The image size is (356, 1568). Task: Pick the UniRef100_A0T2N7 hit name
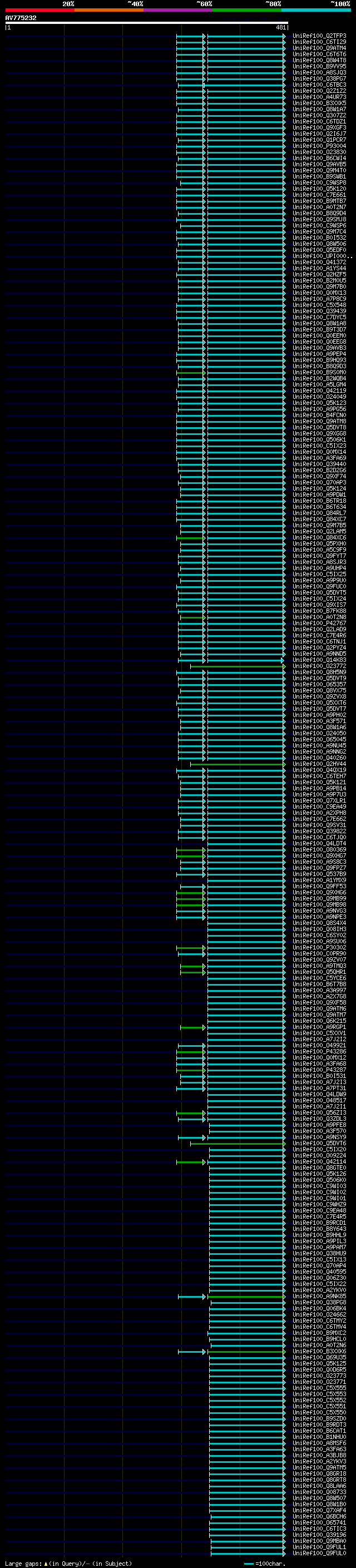click(x=319, y=207)
